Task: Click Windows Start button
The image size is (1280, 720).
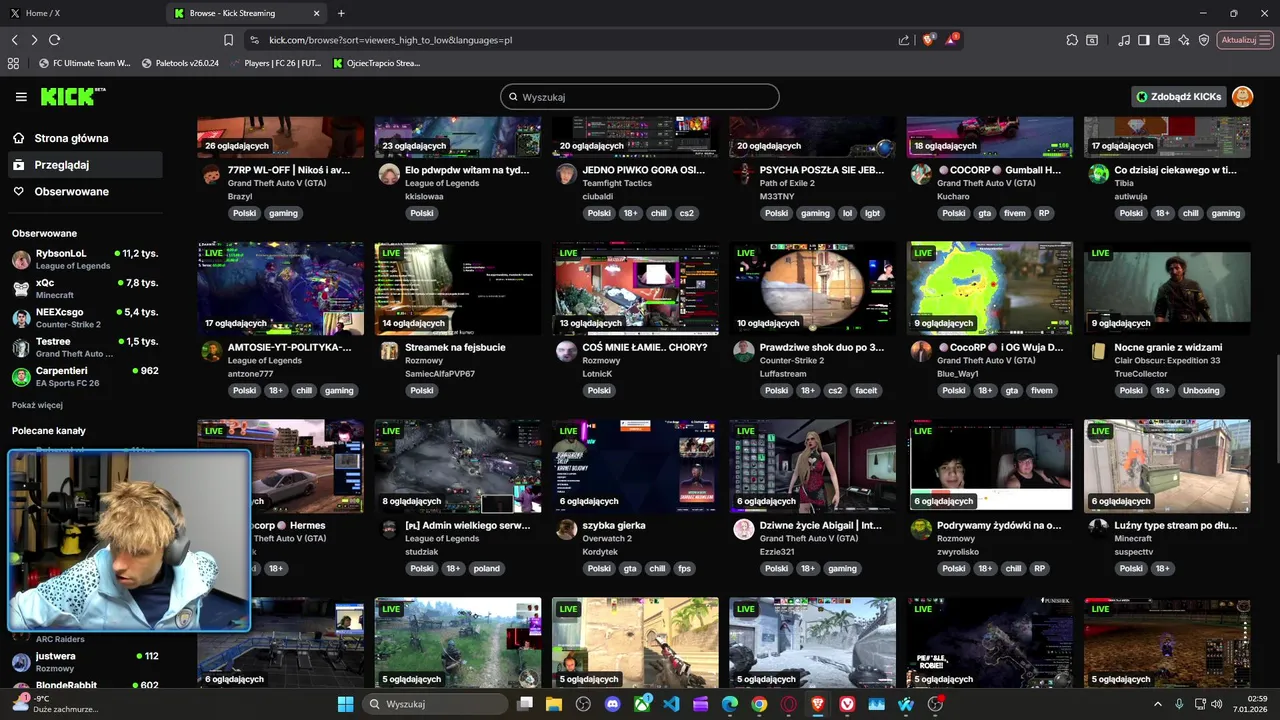Action: click(345, 704)
